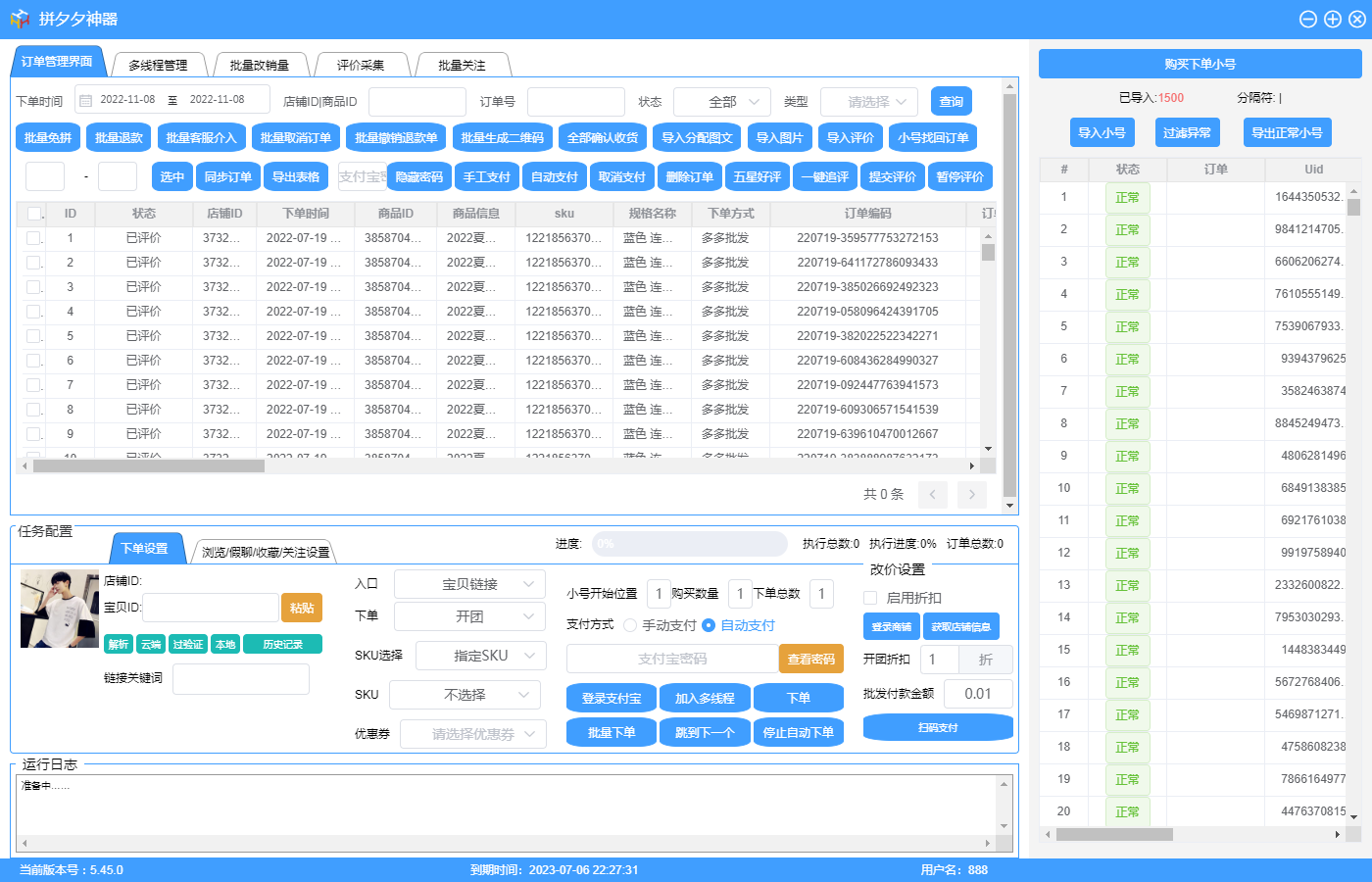Check the checkbox for order row 5

click(33, 336)
